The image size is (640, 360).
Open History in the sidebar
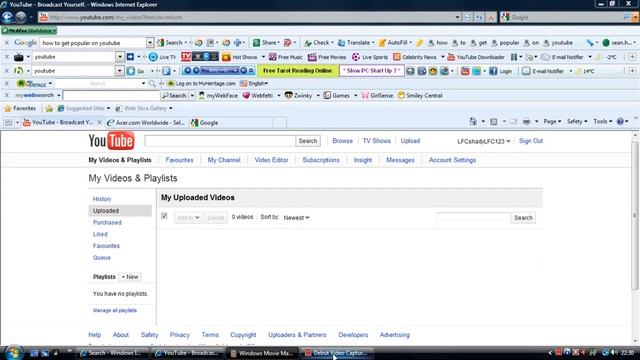click(x=102, y=199)
